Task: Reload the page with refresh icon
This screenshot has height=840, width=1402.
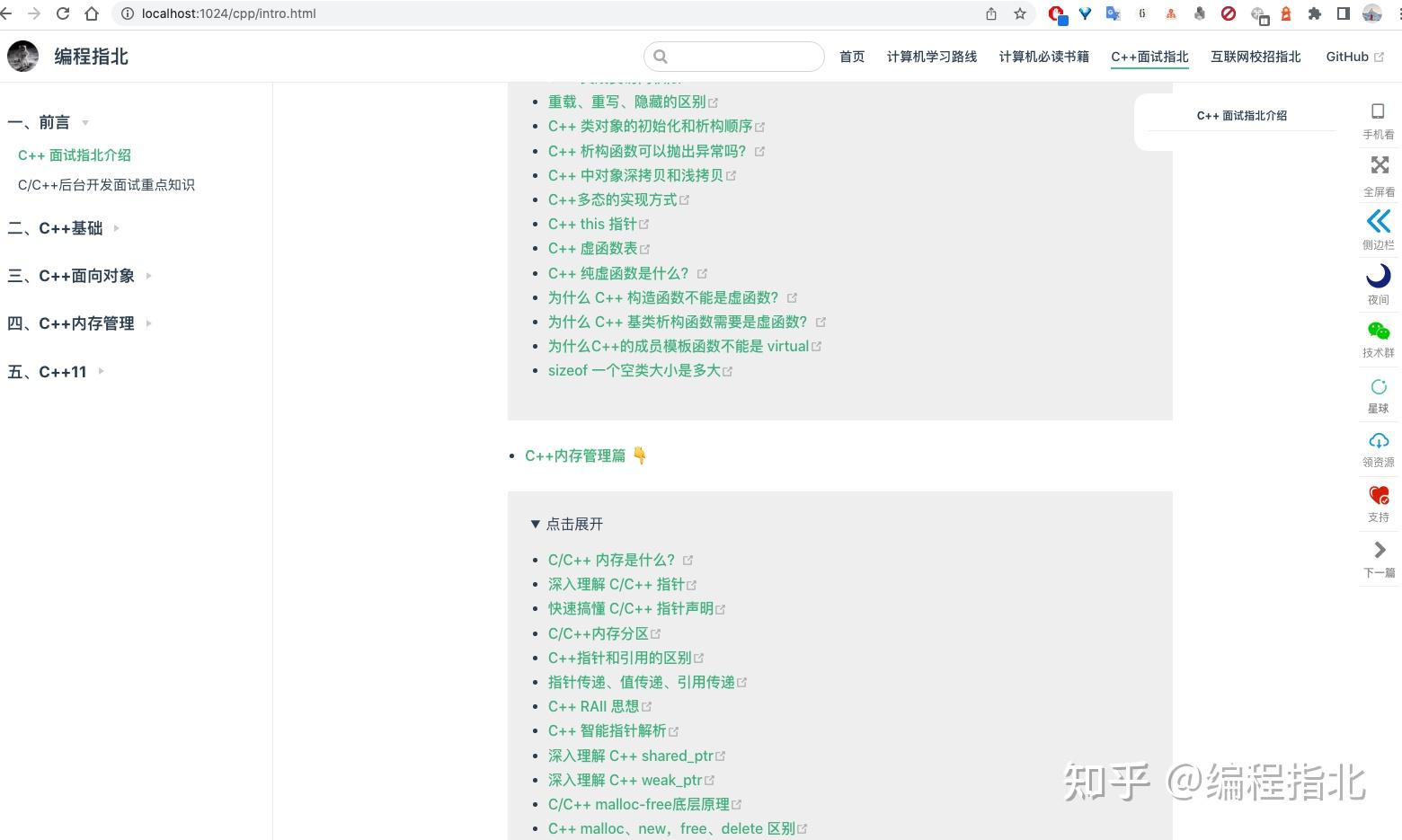Action: click(x=63, y=13)
